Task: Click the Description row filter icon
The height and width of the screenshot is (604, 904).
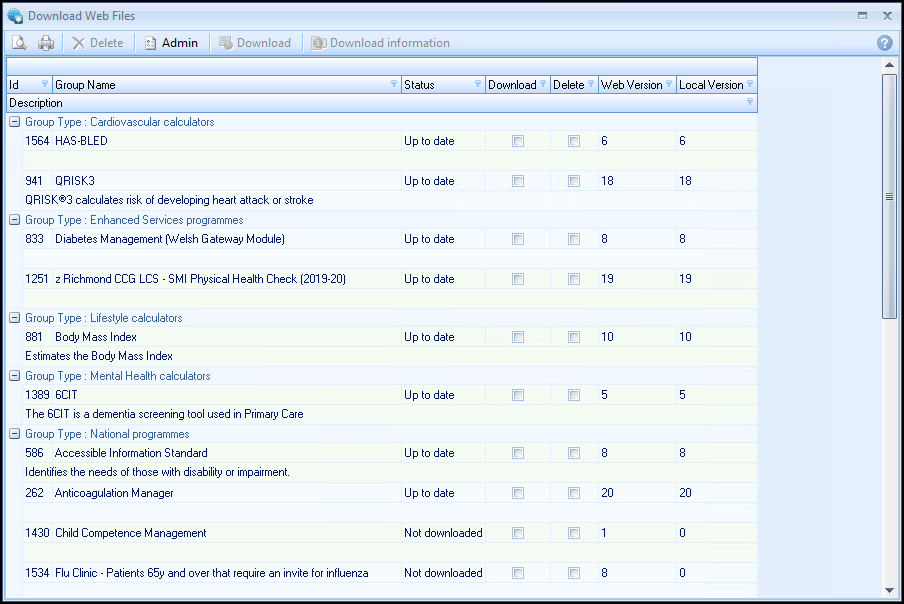Action: [x=750, y=103]
